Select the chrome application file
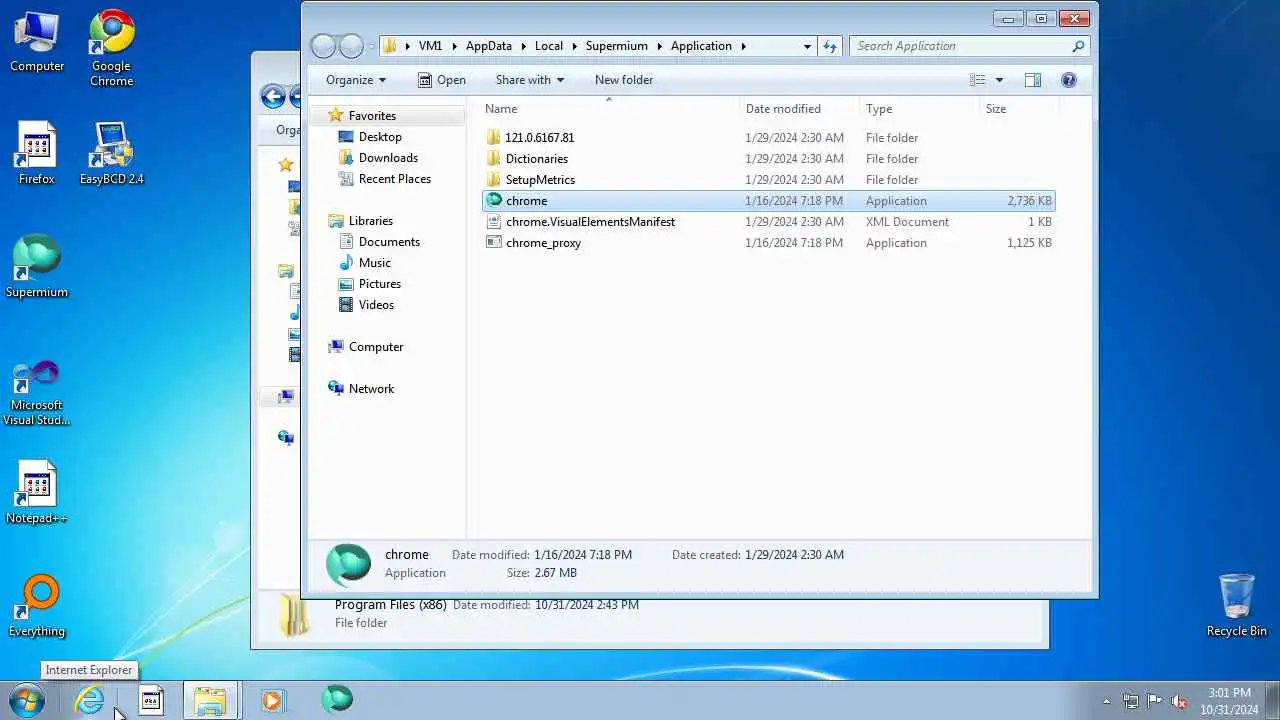This screenshot has height=720, width=1280. pyautogui.click(x=768, y=201)
